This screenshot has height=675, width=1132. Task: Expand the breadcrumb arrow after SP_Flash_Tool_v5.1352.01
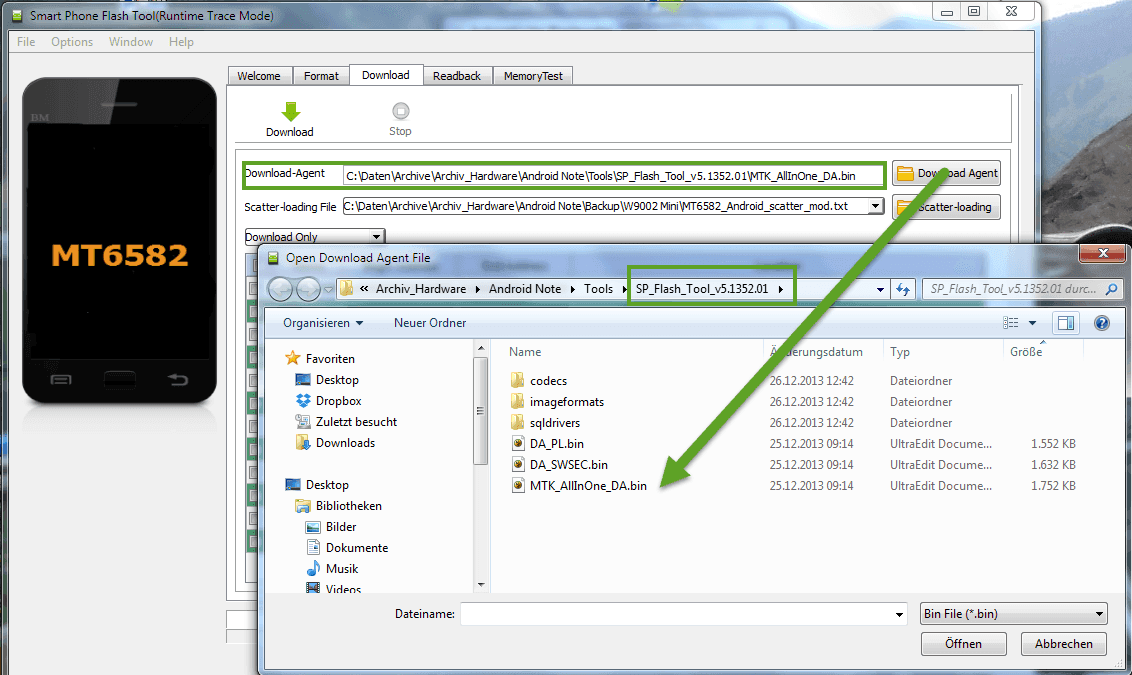coord(781,289)
